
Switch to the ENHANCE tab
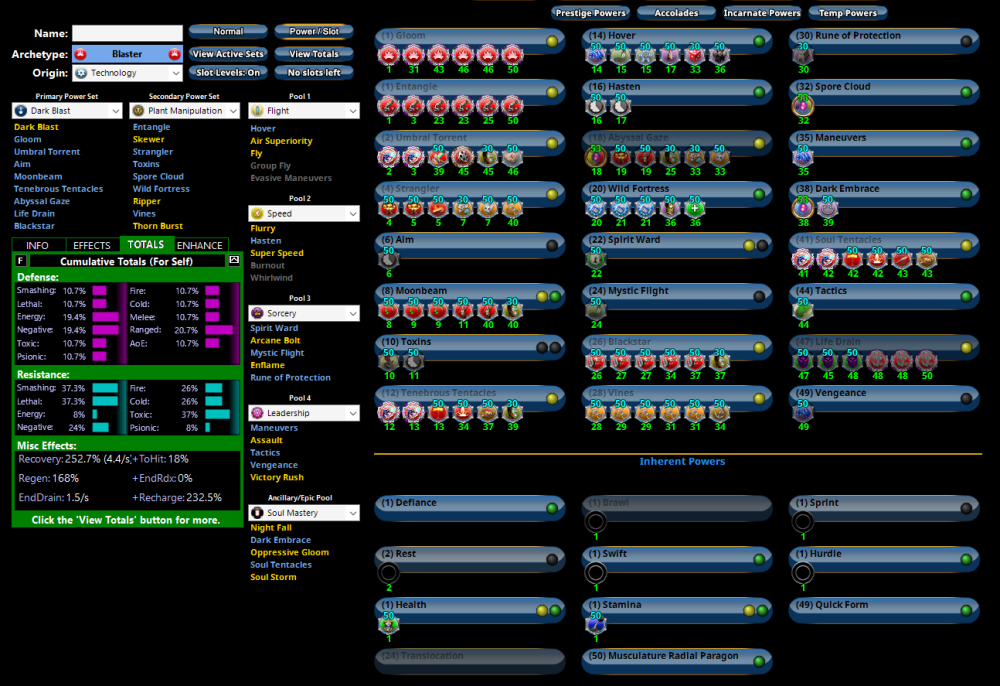(x=200, y=245)
